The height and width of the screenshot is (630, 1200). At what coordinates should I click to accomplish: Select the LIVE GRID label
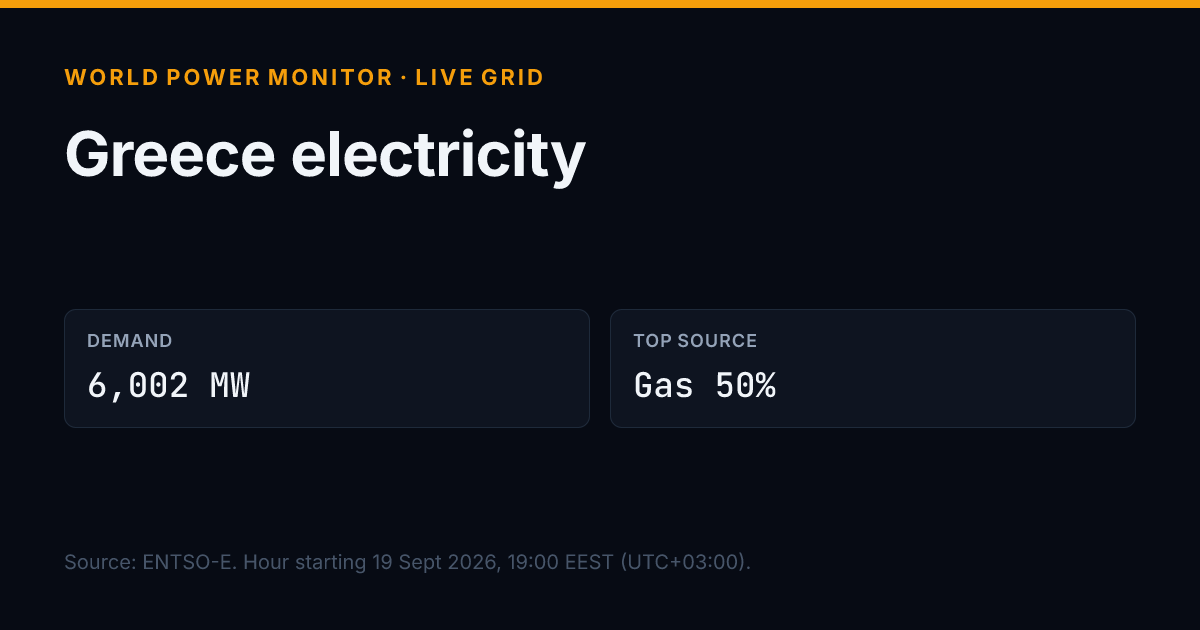pyautogui.click(x=480, y=77)
